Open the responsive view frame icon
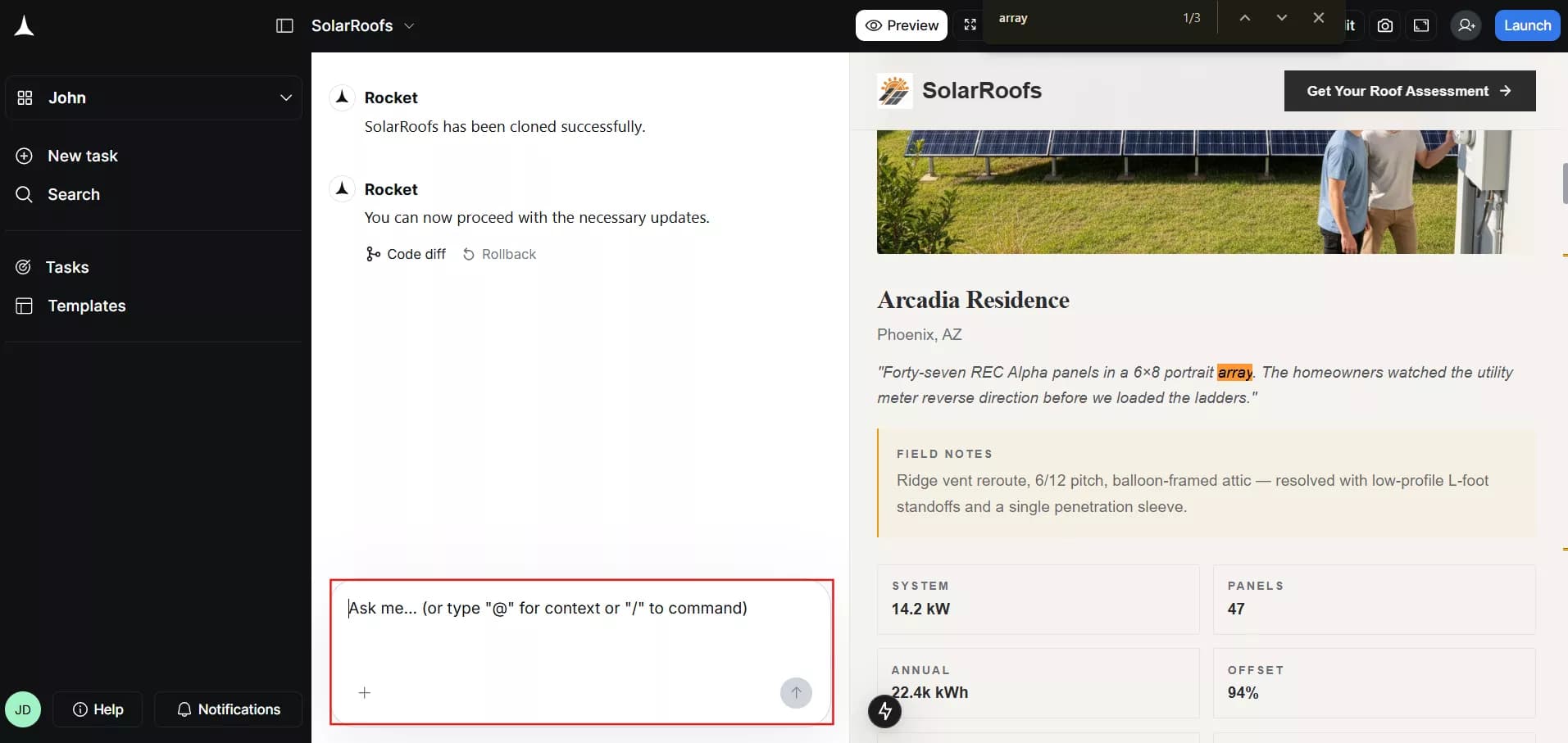The height and width of the screenshot is (743, 1568). click(x=1421, y=25)
